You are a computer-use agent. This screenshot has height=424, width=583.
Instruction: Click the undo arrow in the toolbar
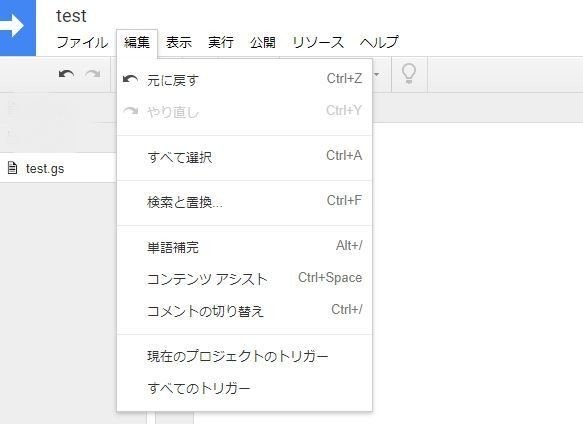pos(67,74)
